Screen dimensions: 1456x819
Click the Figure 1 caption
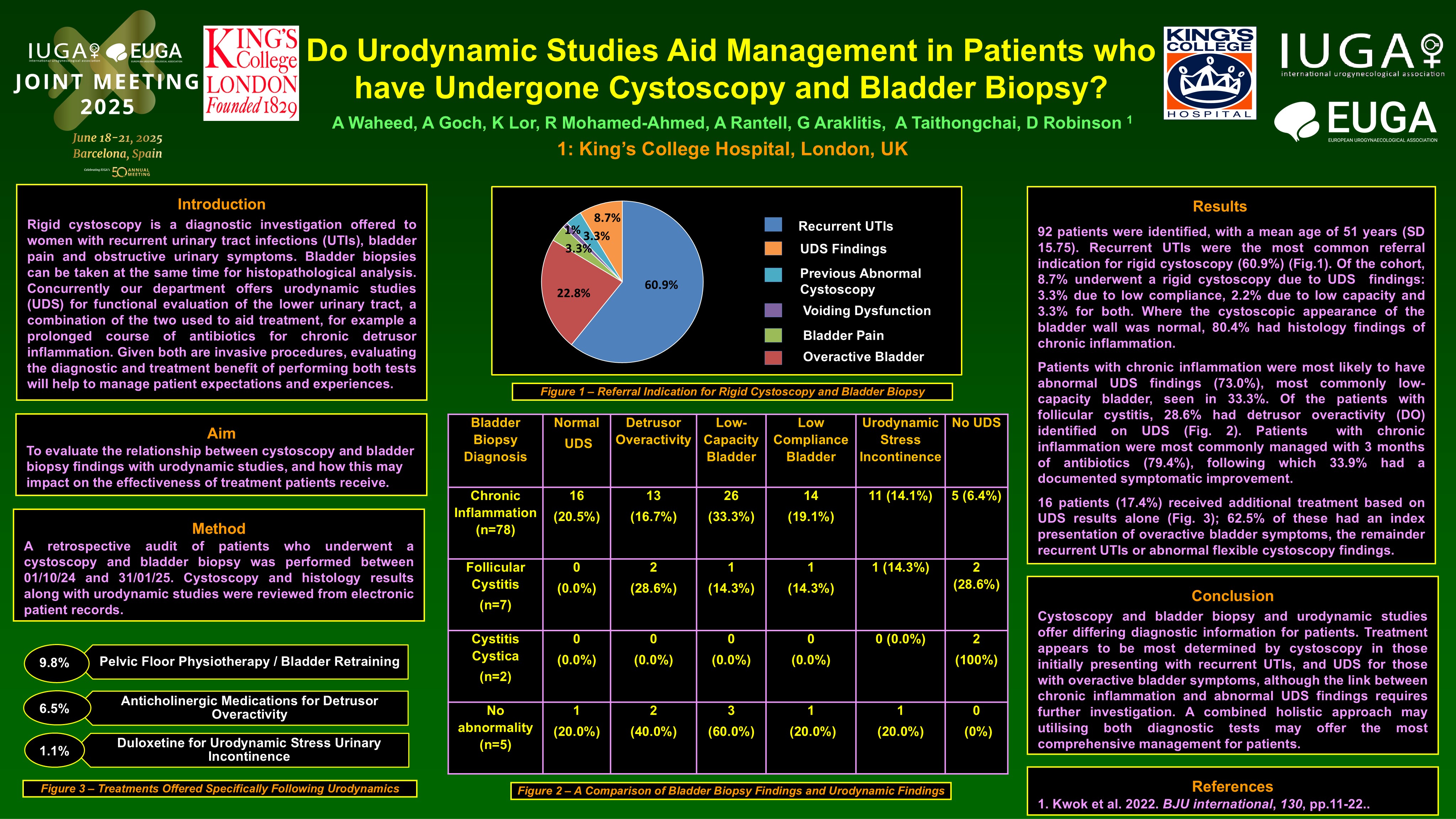tap(732, 392)
